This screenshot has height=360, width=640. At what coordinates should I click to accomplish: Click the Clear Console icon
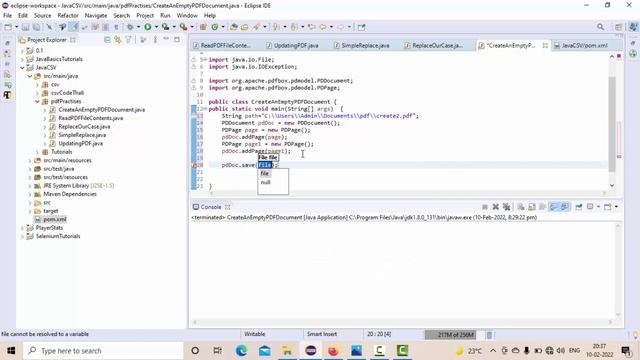521,207
